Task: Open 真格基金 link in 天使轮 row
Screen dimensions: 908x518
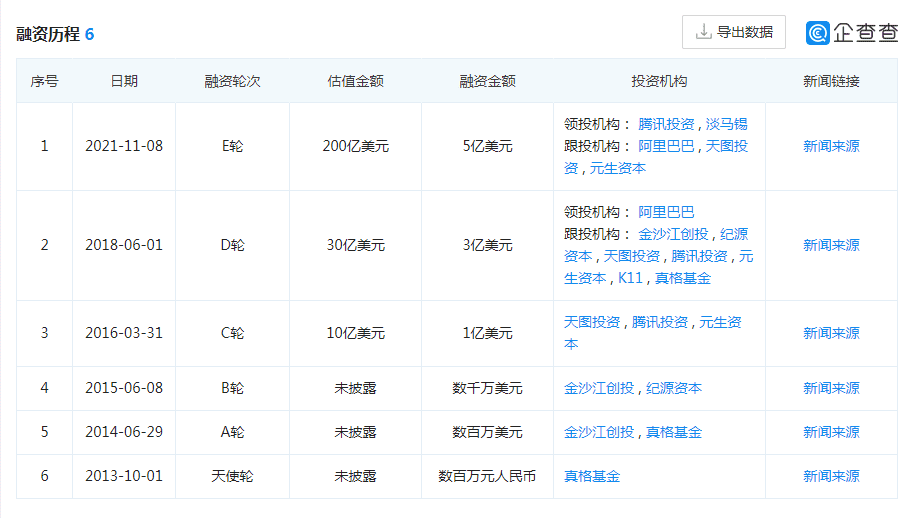Action: pos(592,476)
